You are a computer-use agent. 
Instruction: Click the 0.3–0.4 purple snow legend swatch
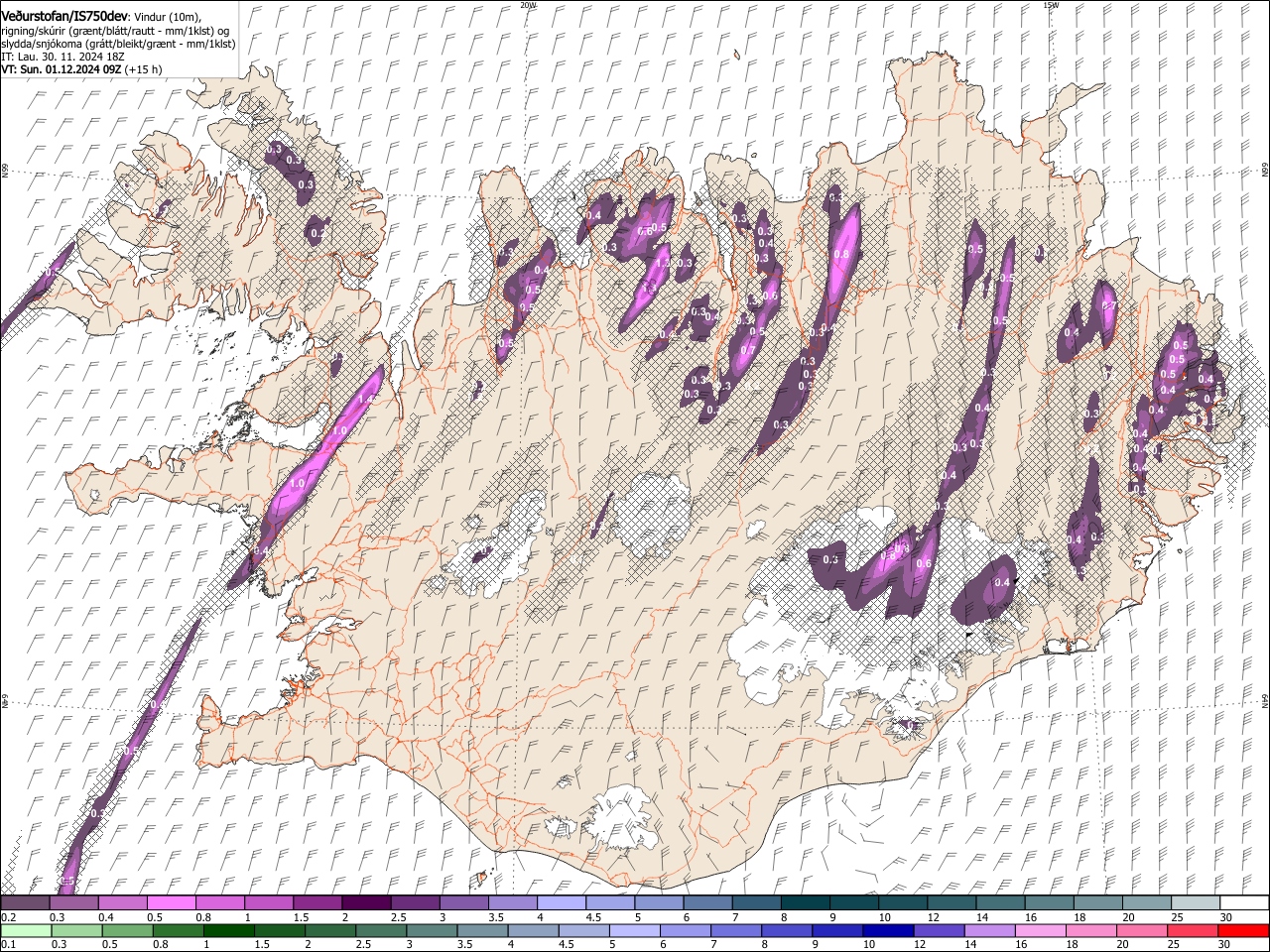pyautogui.click(x=74, y=902)
